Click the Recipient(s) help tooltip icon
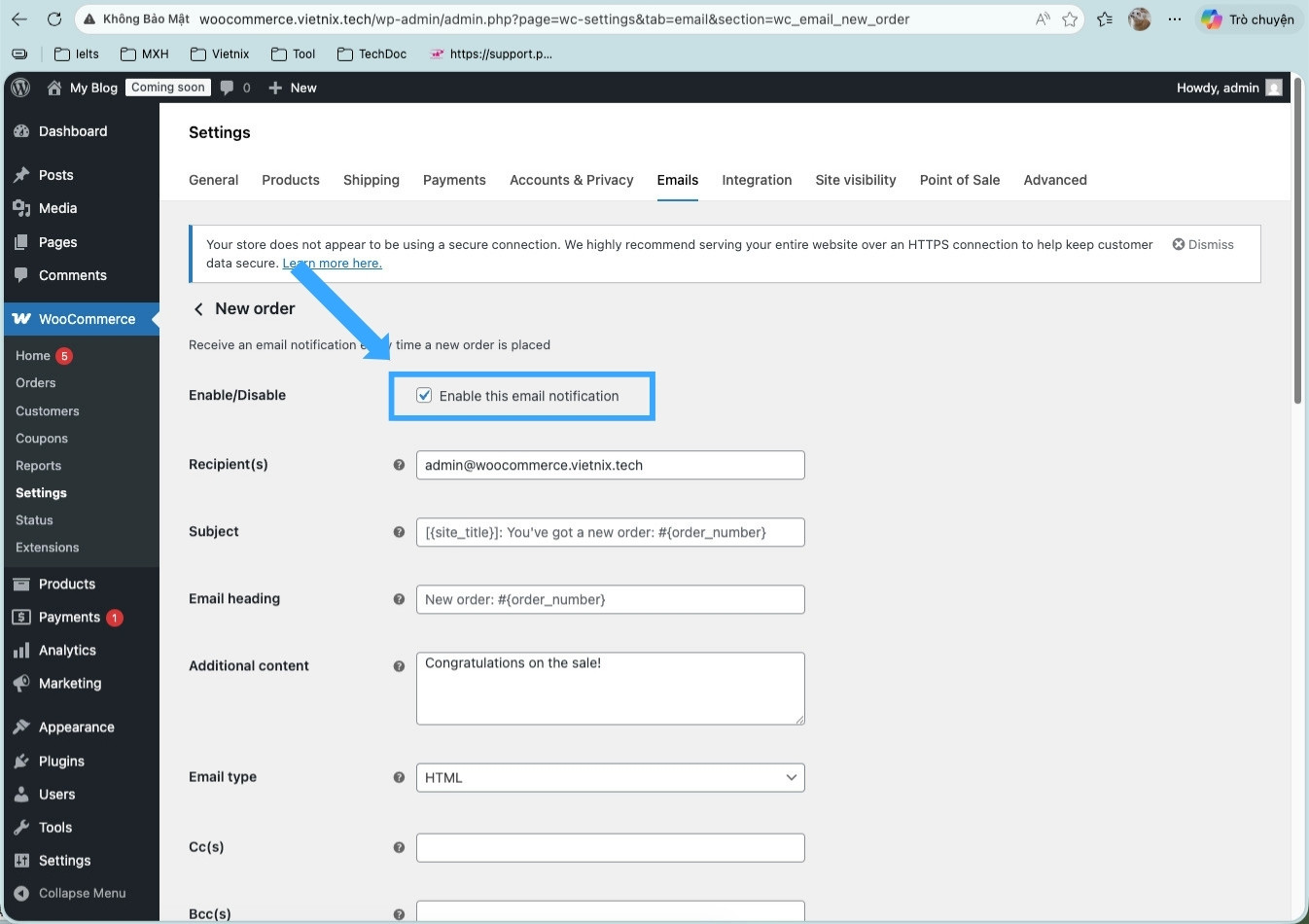The height and width of the screenshot is (924, 1309). (399, 465)
